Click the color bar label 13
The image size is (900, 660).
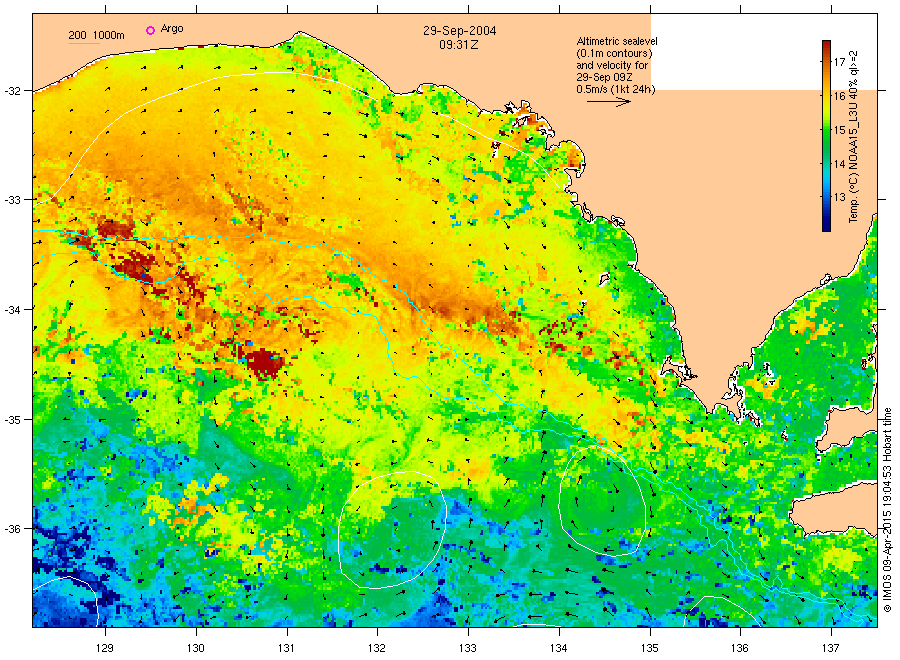(x=840, y=197)
